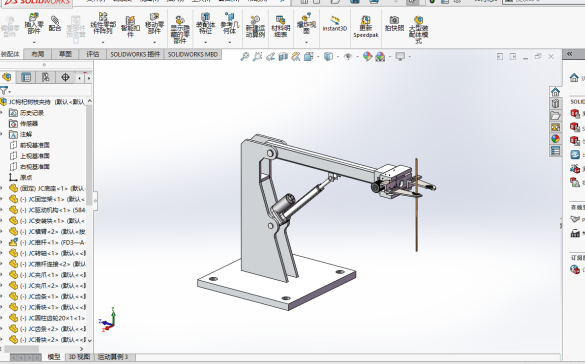The width and height of the screenshot is (585, 364).
Task: Open the SOLIDWORKS 插件 ribbon tab
Action: (135, 54)
